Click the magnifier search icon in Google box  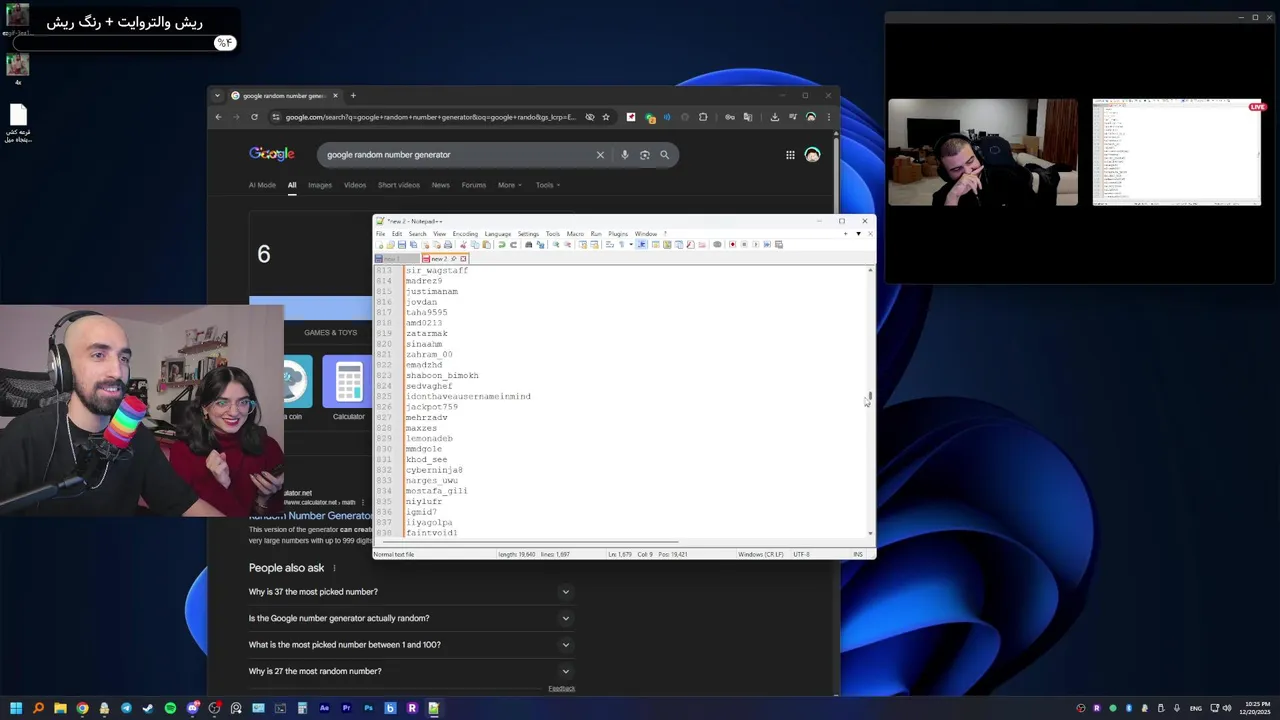(664, 155)
